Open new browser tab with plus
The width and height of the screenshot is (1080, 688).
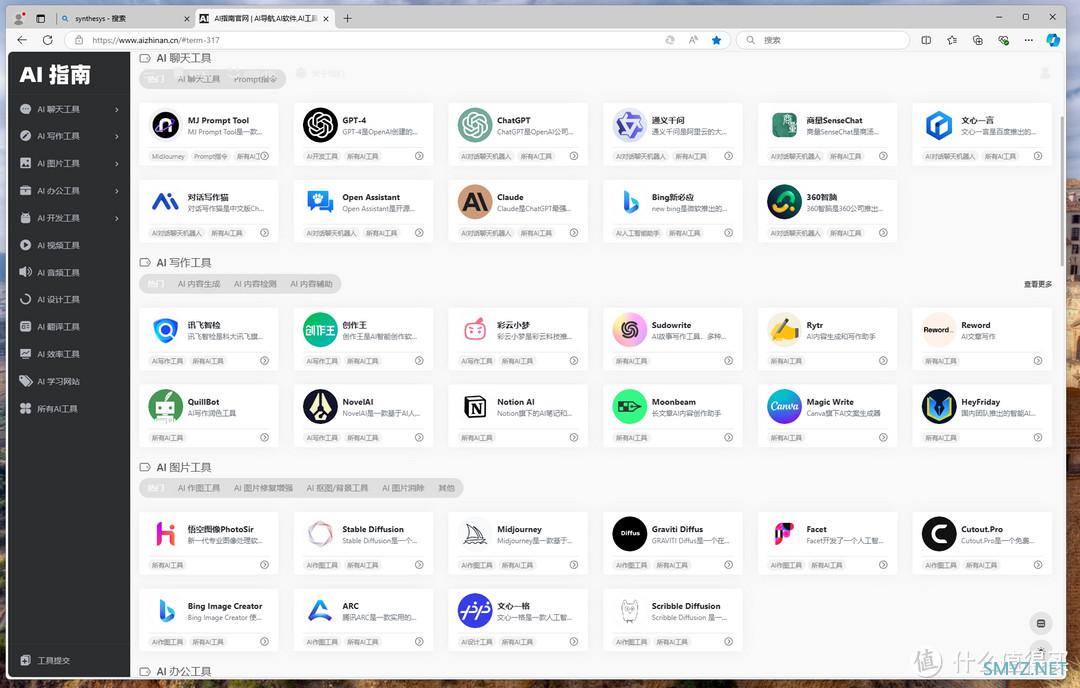[x=347, y=19]
